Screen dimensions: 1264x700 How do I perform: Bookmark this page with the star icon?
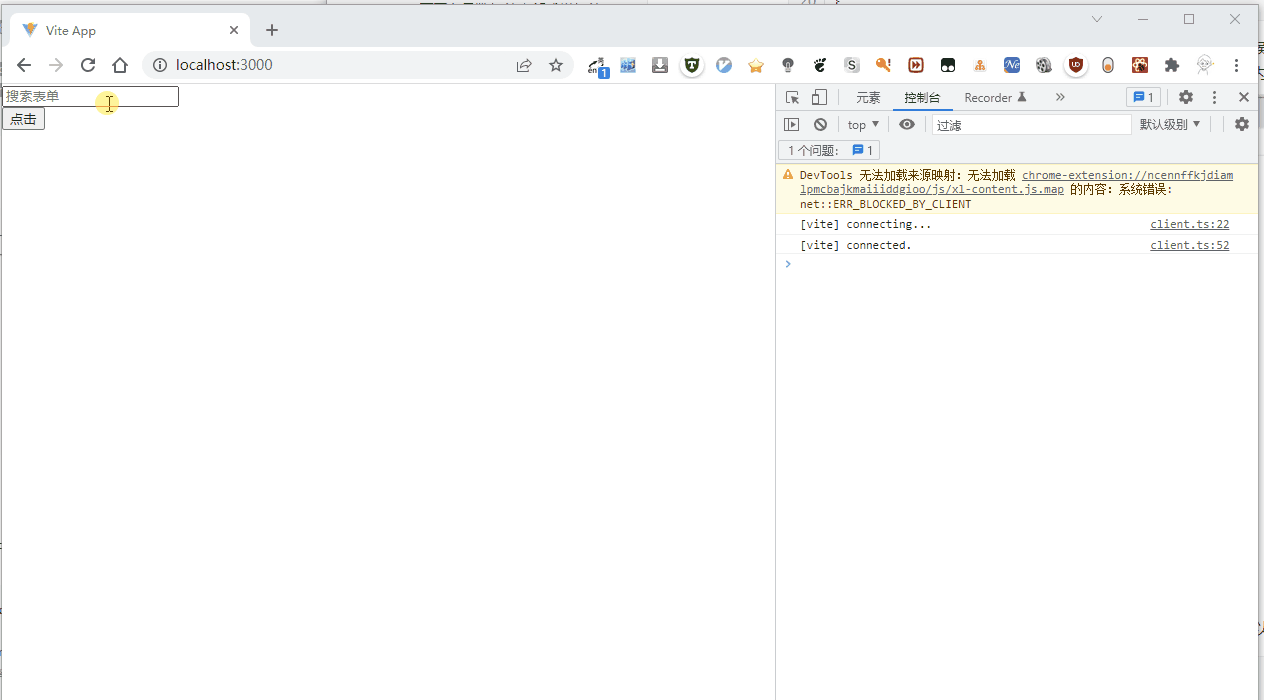click(556, 65)
